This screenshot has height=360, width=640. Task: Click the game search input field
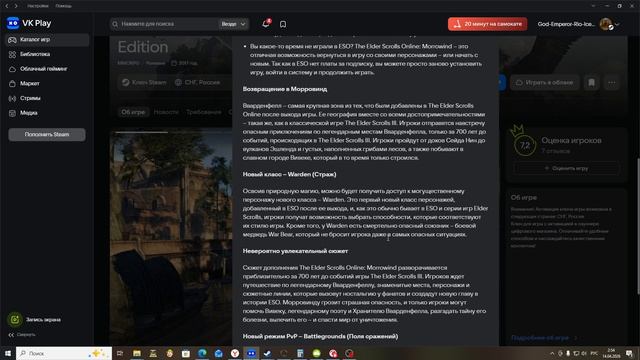click(165, 24)
